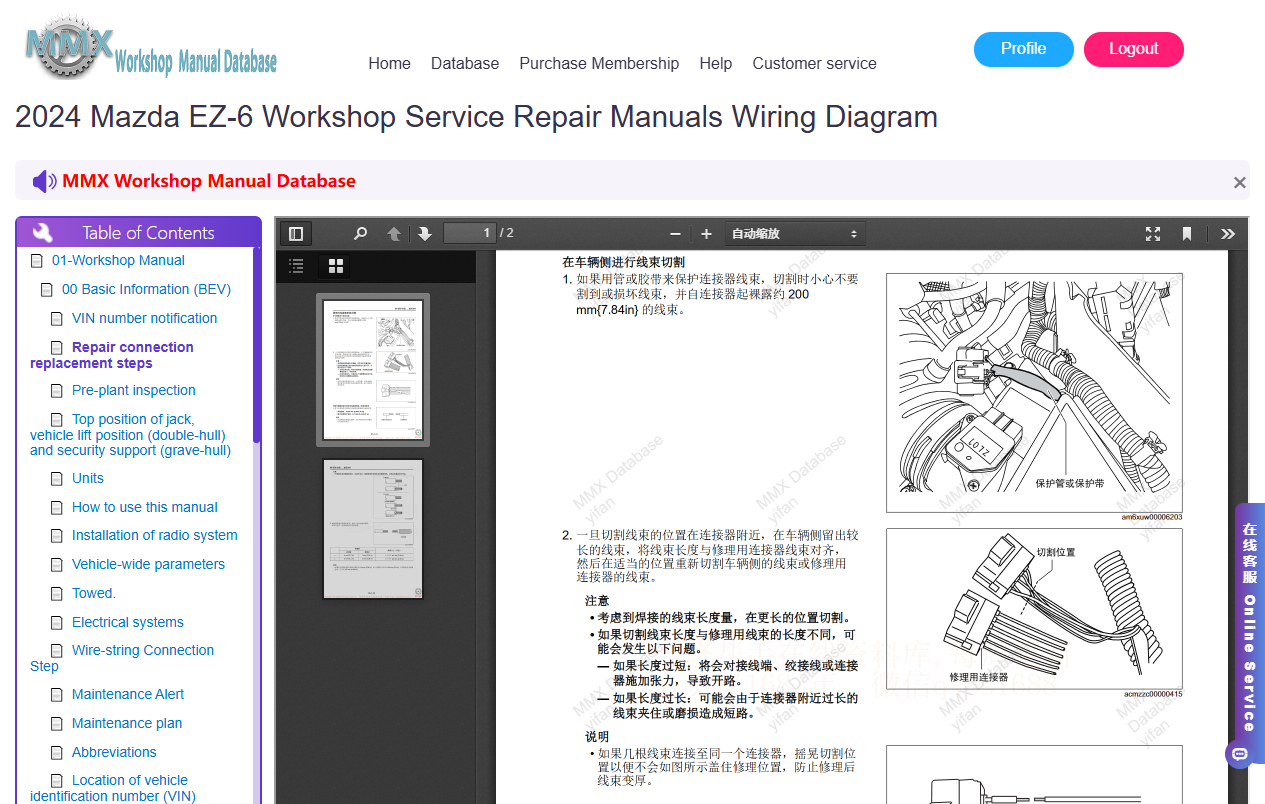Open the PDF search magnifier tool

[361, 234]
